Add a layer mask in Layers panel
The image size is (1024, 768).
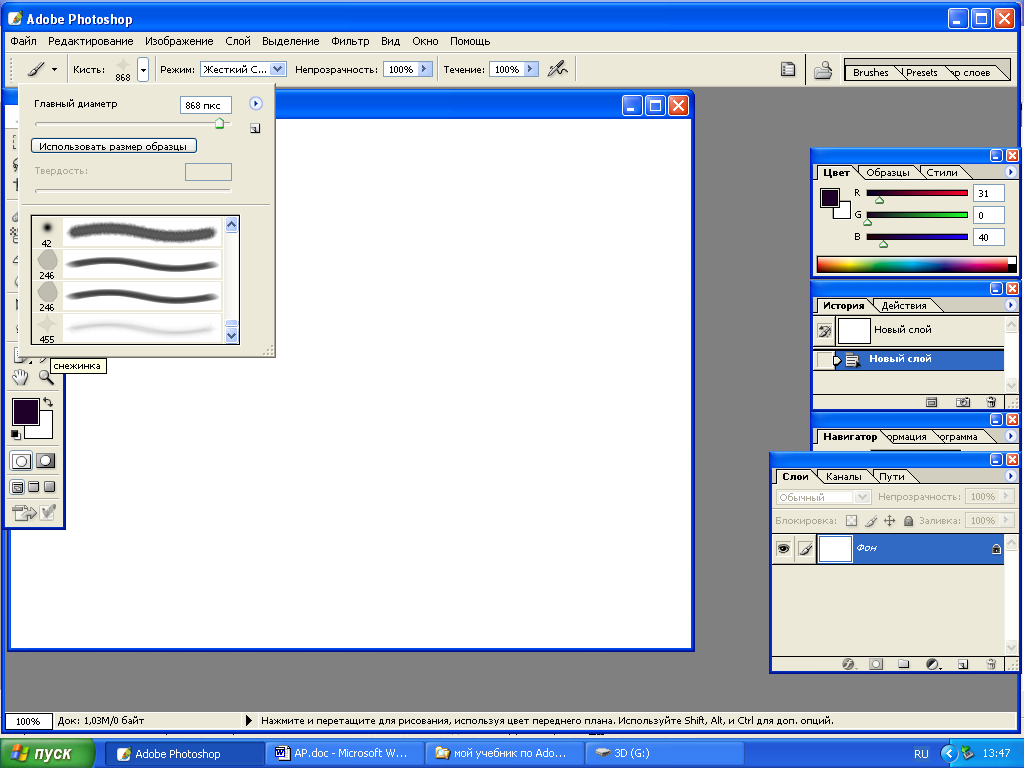pos(876,664)
